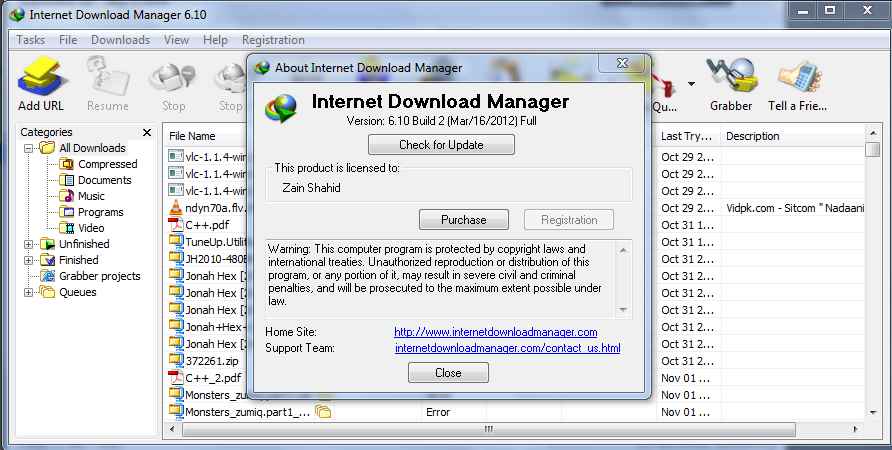This screenshot has width=892, height=450.
Task: Close the About dialog with X
Action: (x=622, y=63)
